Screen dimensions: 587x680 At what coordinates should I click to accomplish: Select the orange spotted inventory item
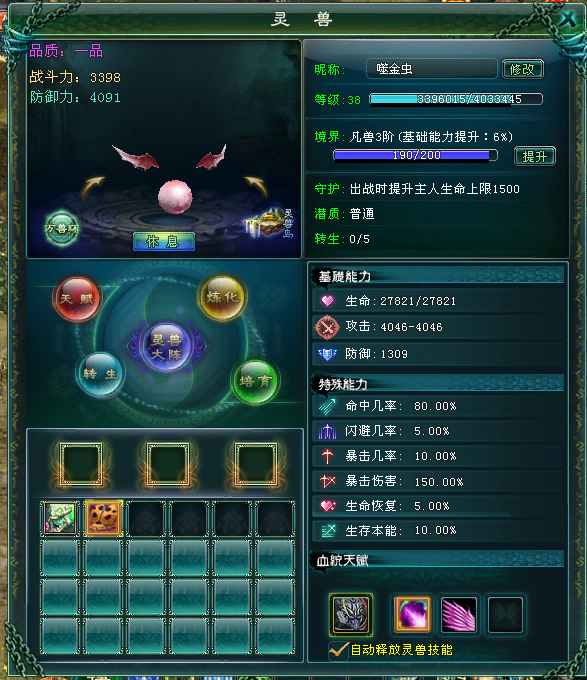[103, 518]
